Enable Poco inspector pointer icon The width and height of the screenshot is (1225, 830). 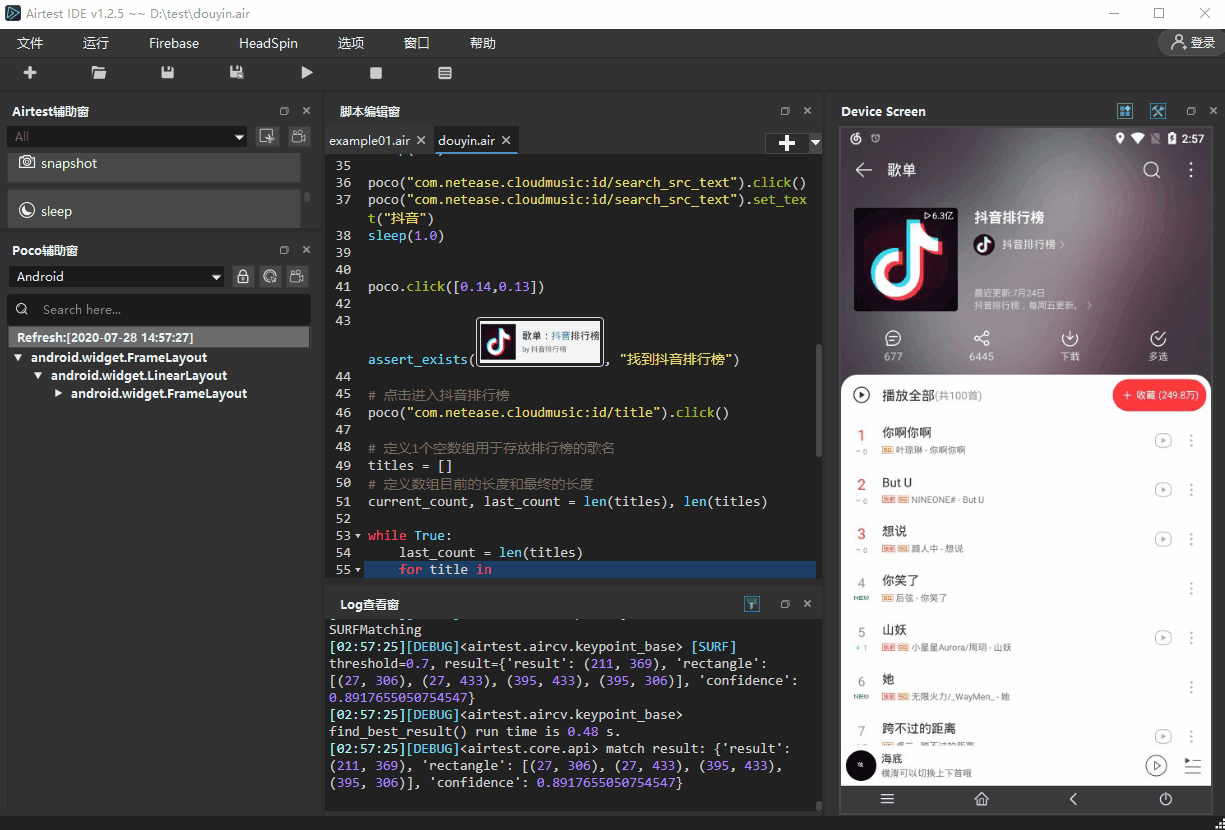click(x=270, y=277)
